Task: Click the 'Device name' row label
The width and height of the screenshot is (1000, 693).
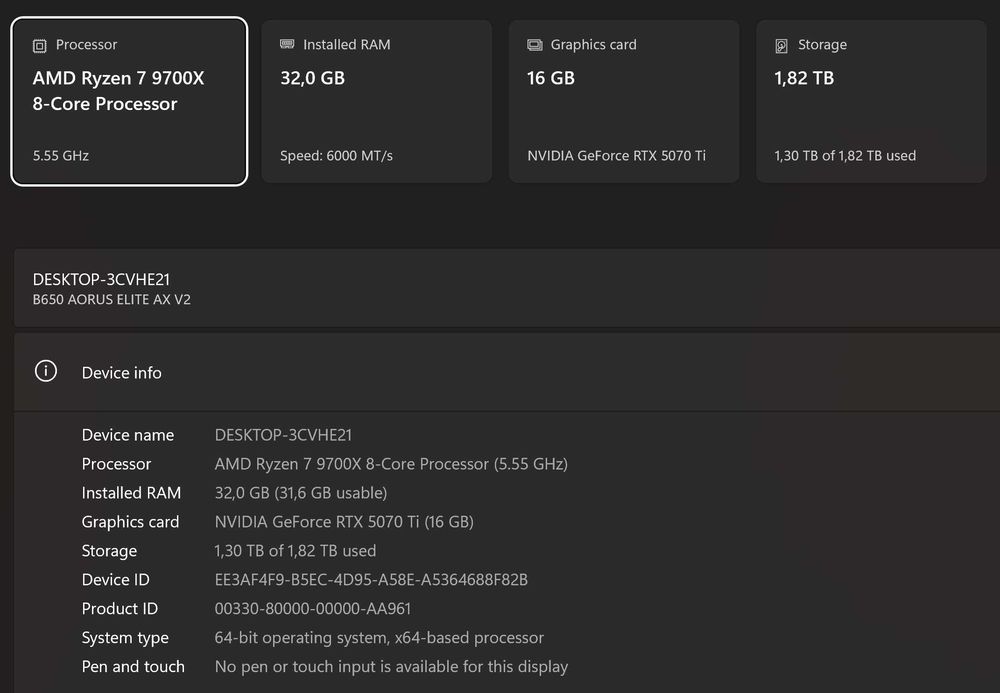Action: pos(128,435)
